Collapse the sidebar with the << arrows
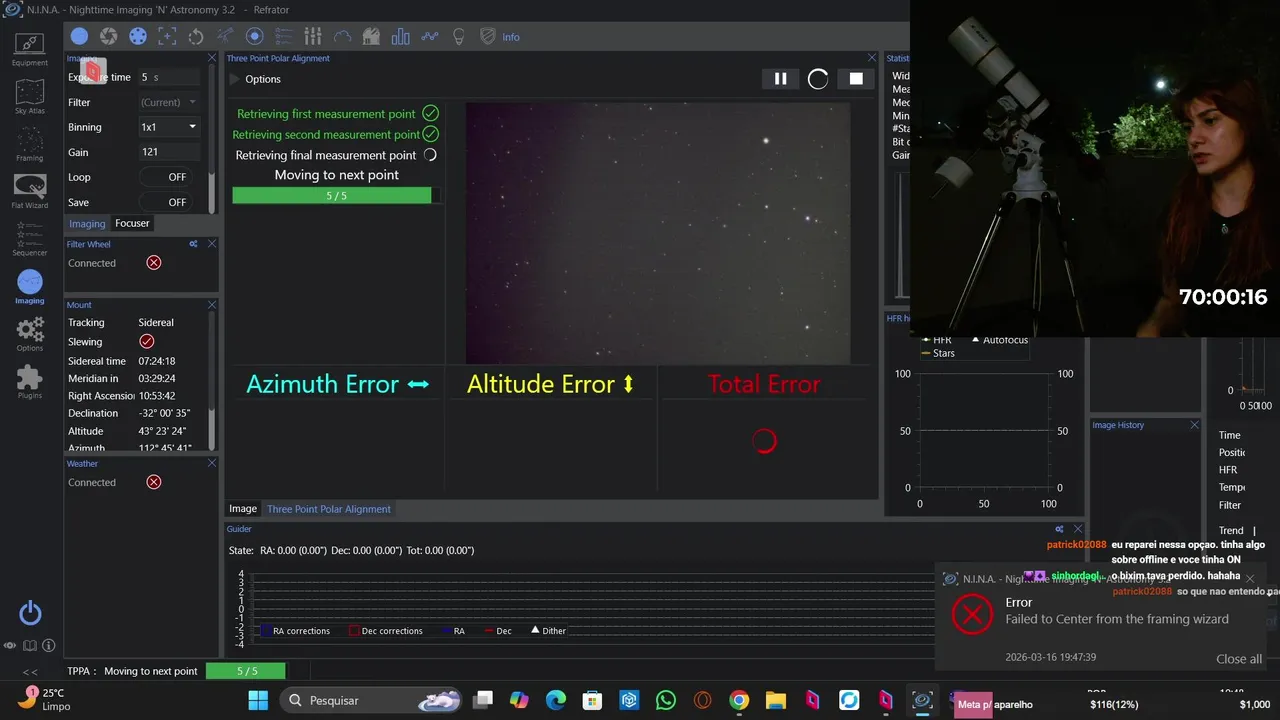 pos(30,672)
